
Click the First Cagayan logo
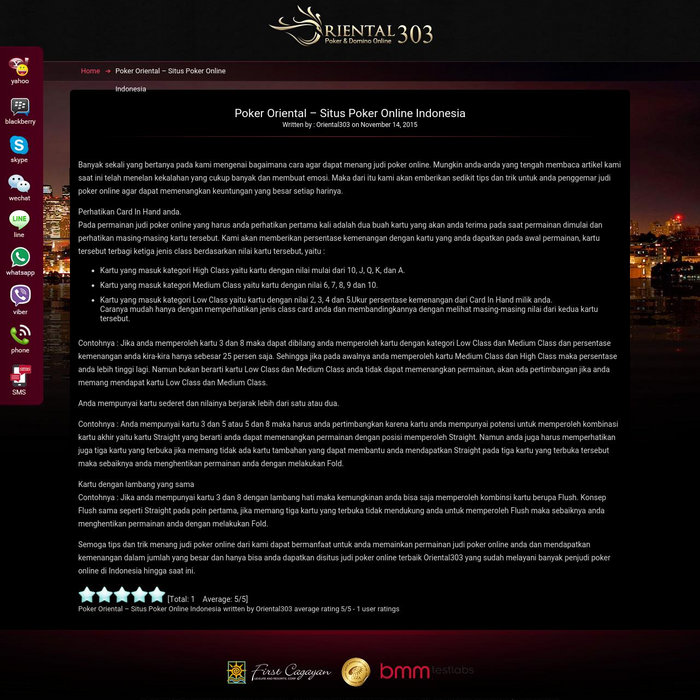coord(279,672)
